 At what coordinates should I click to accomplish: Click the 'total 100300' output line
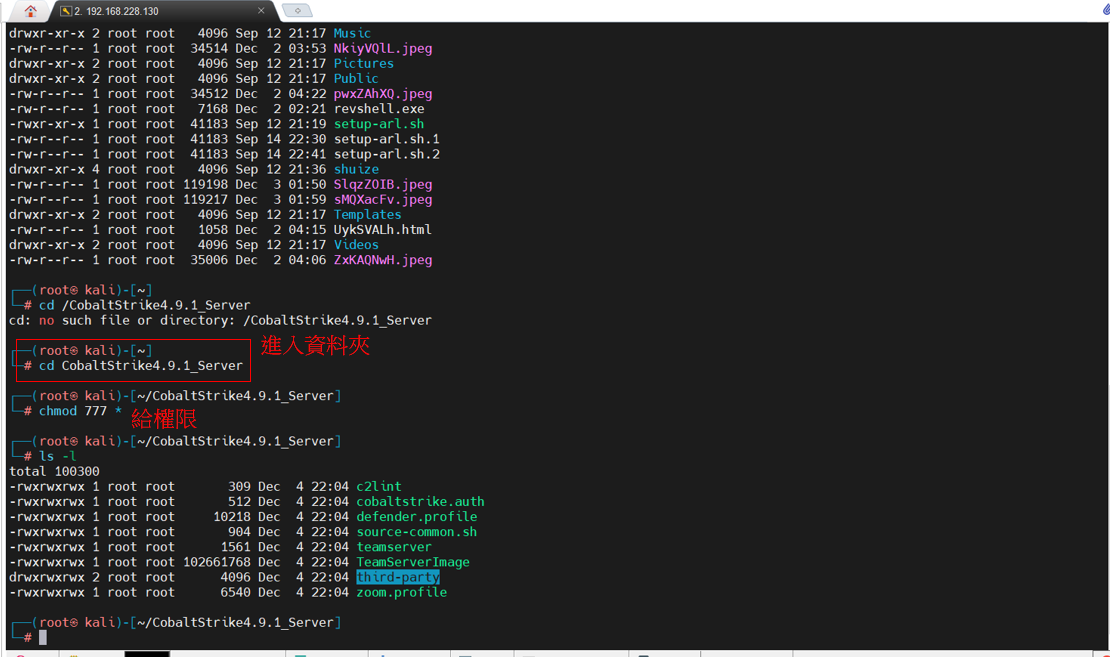click(x=54, y=472)
